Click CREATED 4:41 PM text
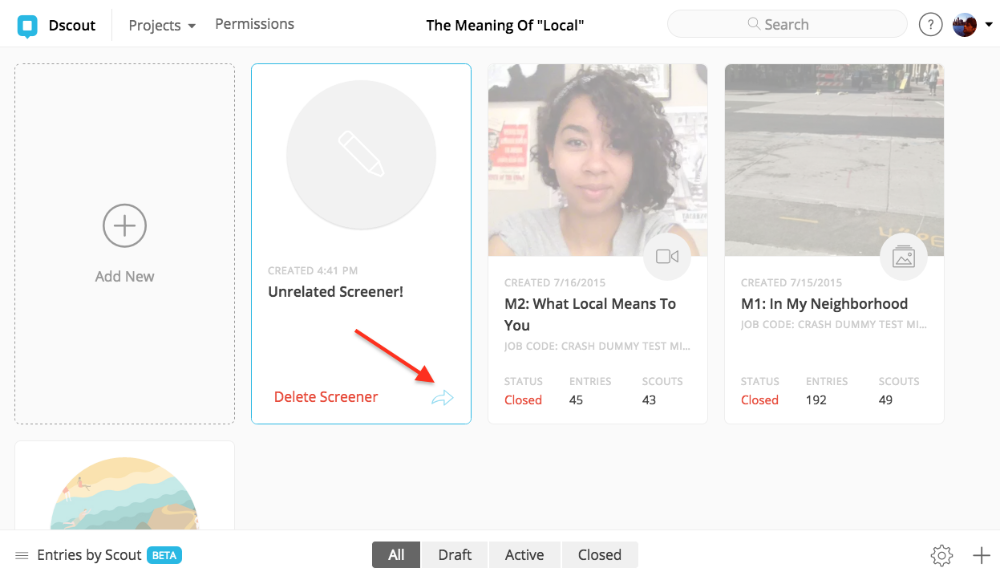 tap(312, 270)
